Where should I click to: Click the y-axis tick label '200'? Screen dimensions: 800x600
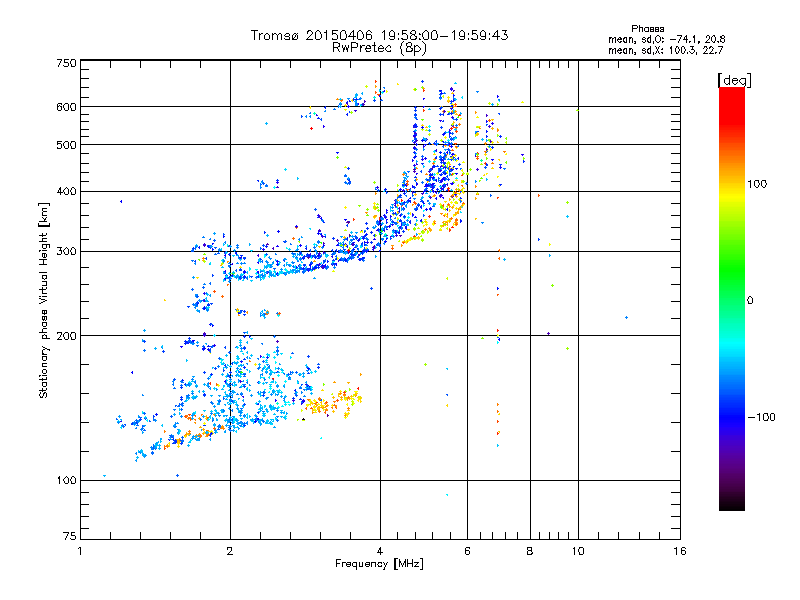[66, 336]
